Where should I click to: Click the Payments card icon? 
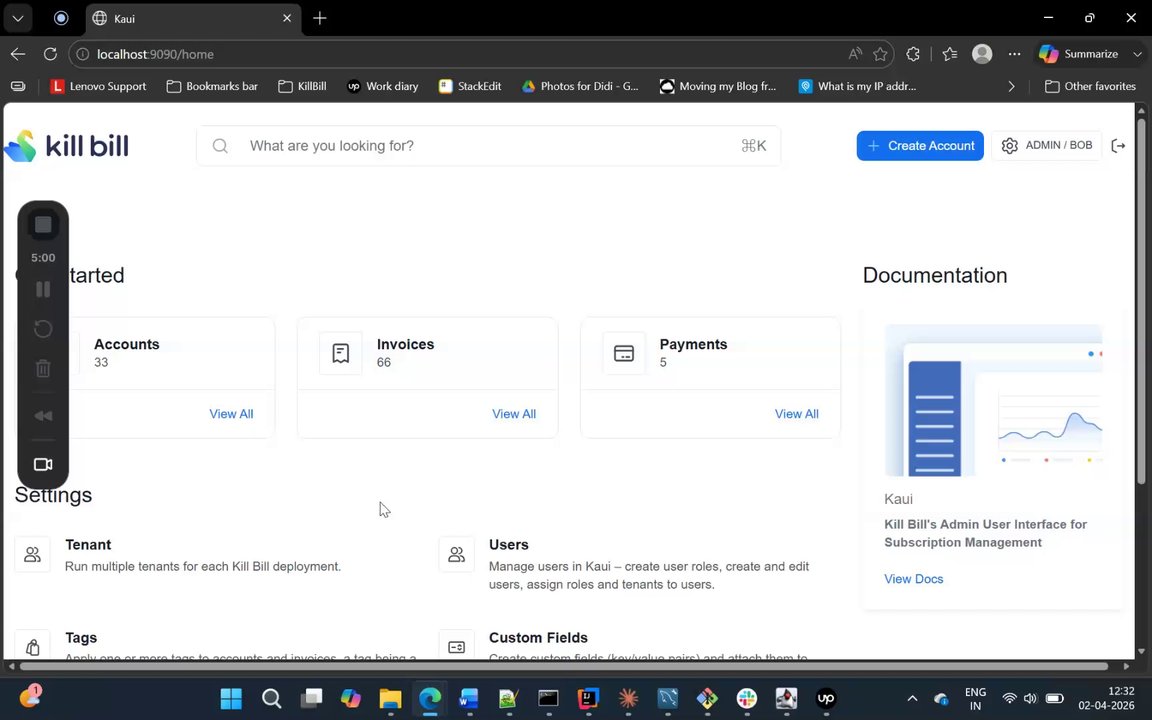624,353
